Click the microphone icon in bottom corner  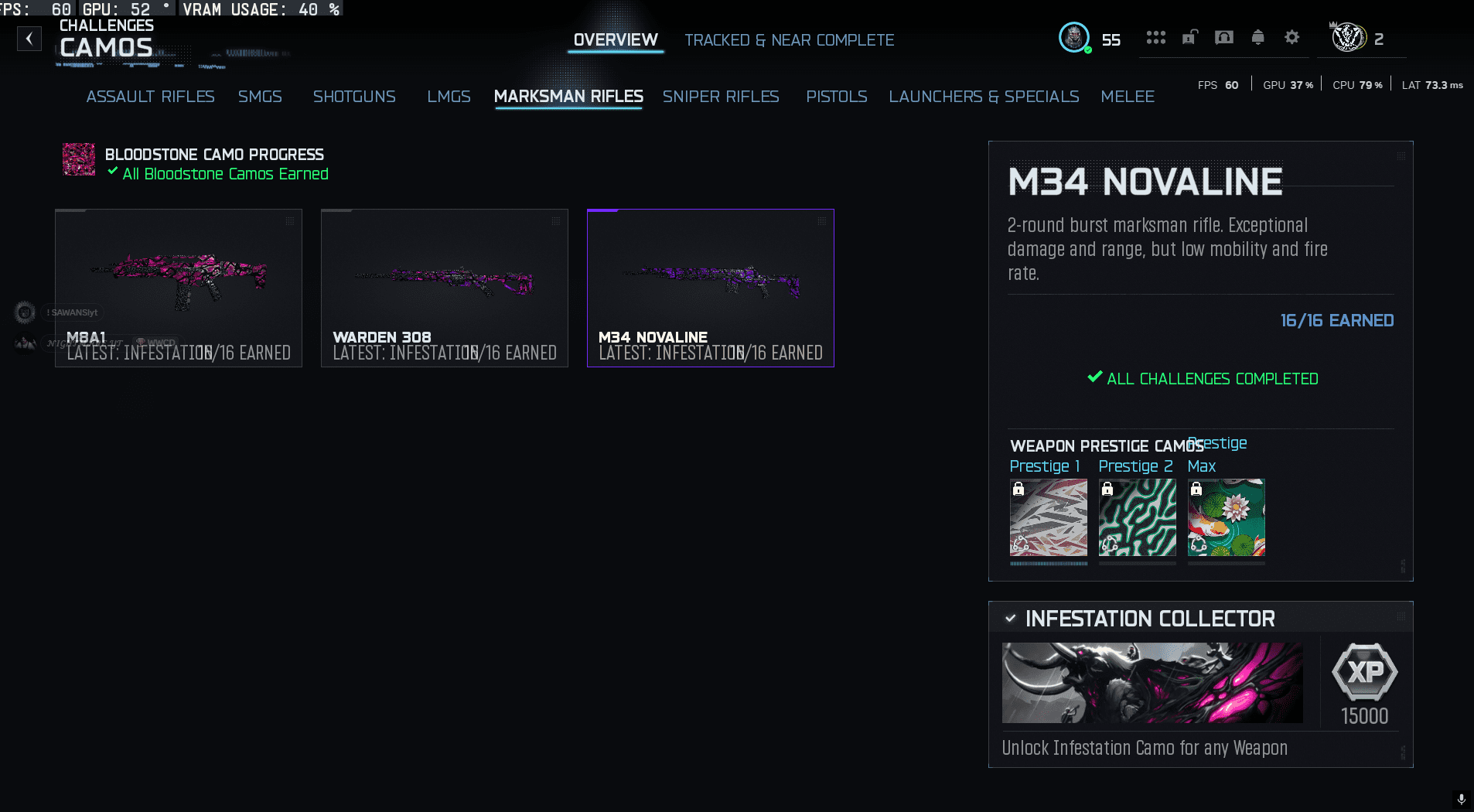(1461, 800)
